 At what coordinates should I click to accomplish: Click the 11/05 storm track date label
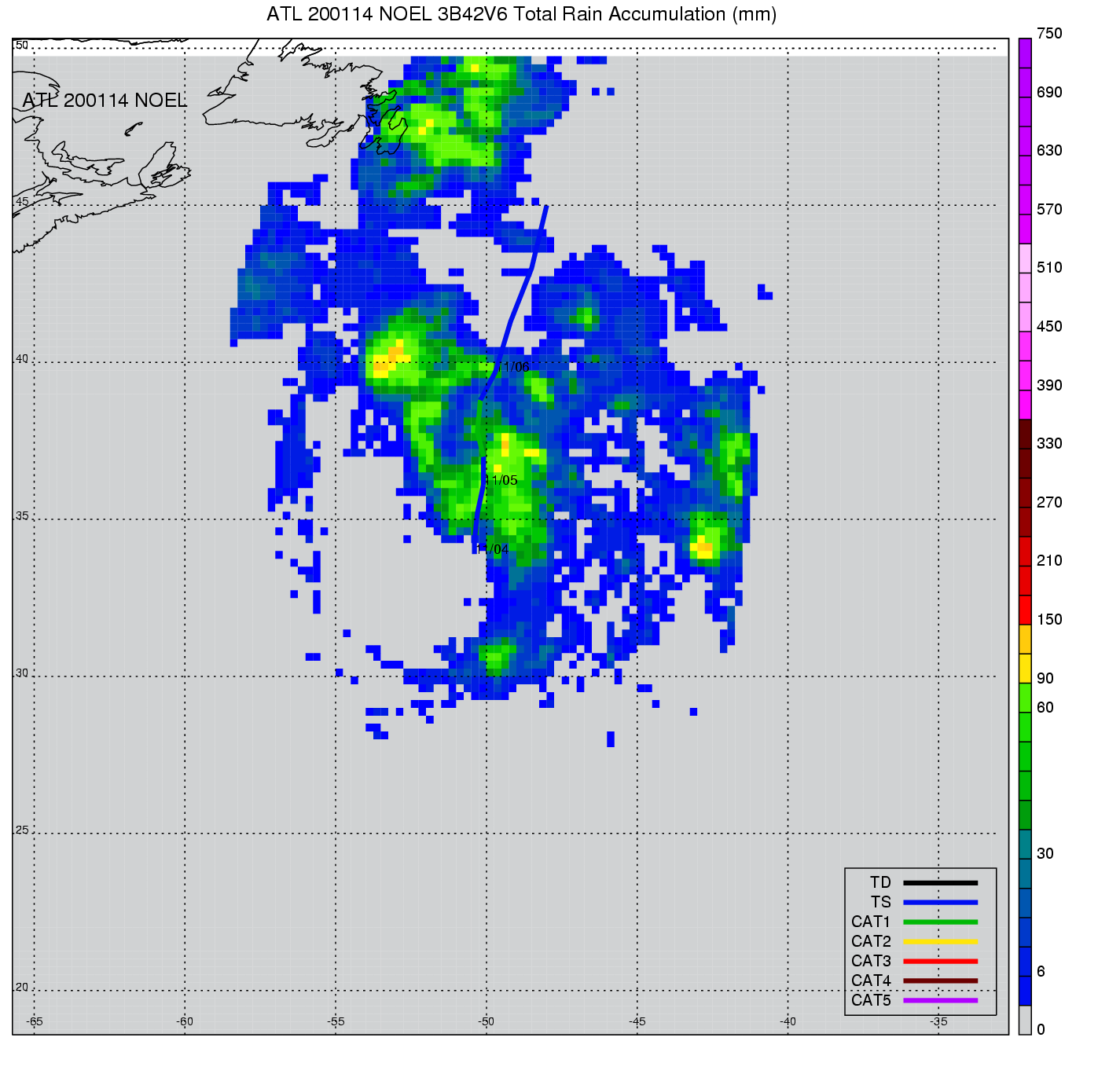coord(501,480)
